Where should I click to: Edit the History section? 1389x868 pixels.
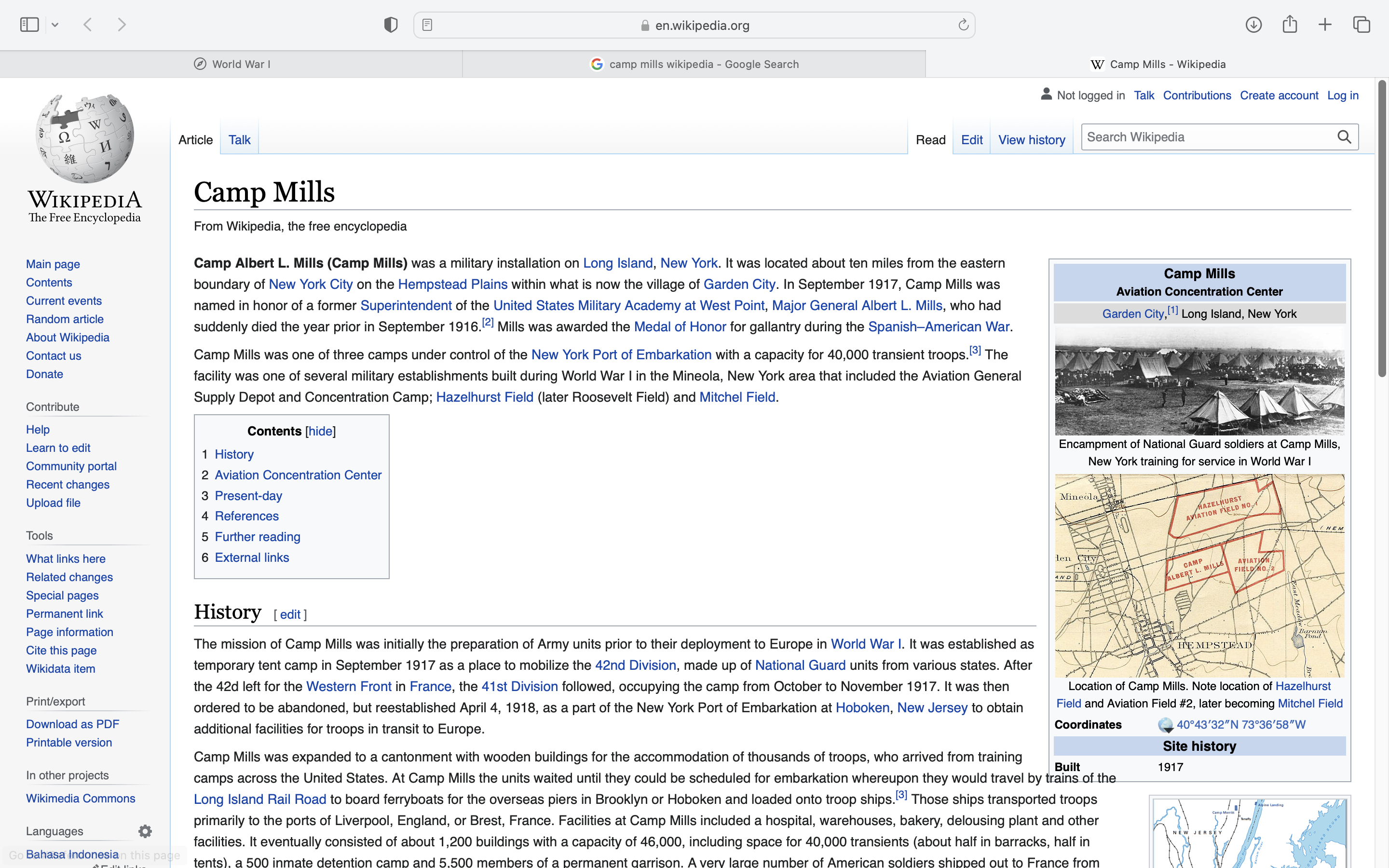point(290,614)
